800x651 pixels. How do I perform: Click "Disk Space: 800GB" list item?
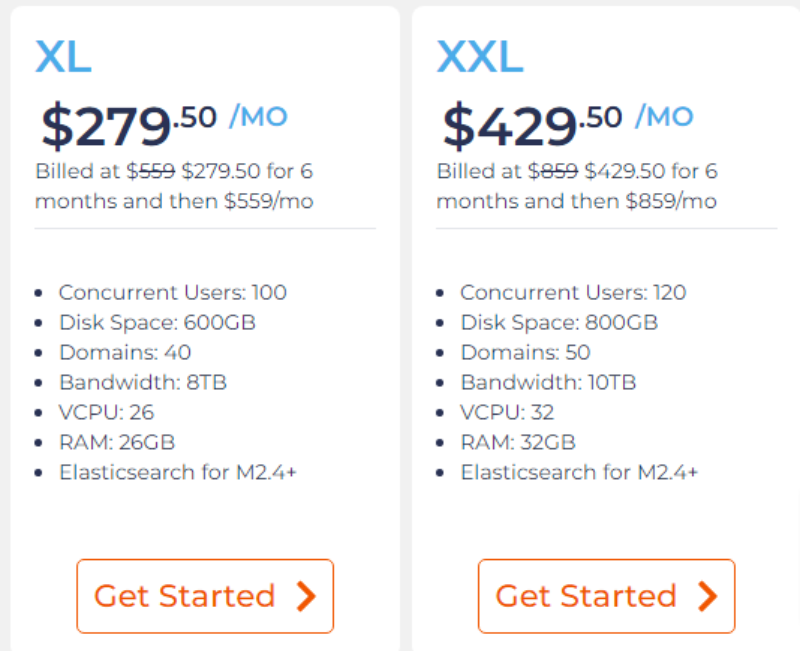pyautogui.click(x=559, y=323)
